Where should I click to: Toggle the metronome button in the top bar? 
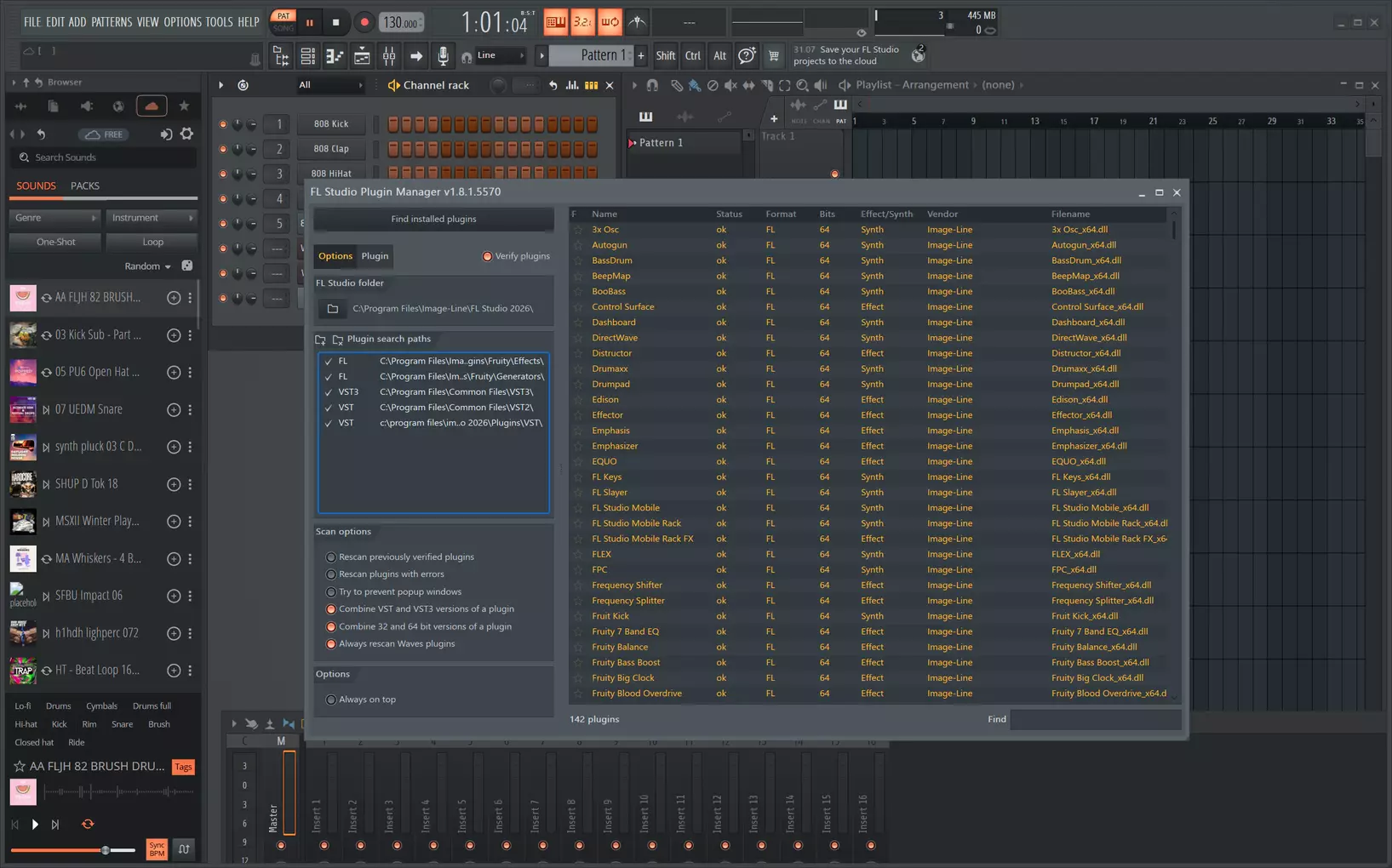pyautogui.click(x=637, y=22)
